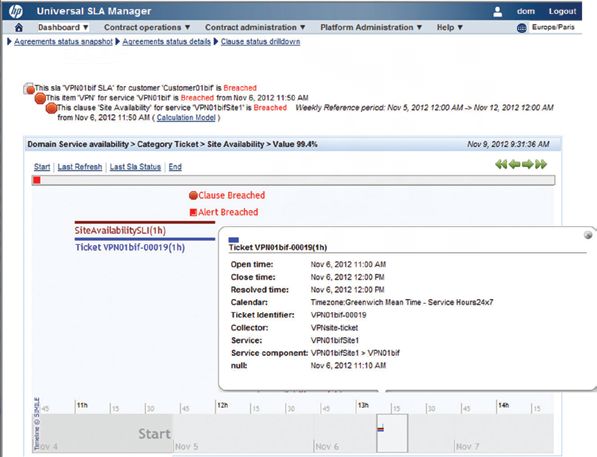This screenshot has height=457, width=597.
Task: Click the 14h mark on the timeline
Action: coord(503,405)
